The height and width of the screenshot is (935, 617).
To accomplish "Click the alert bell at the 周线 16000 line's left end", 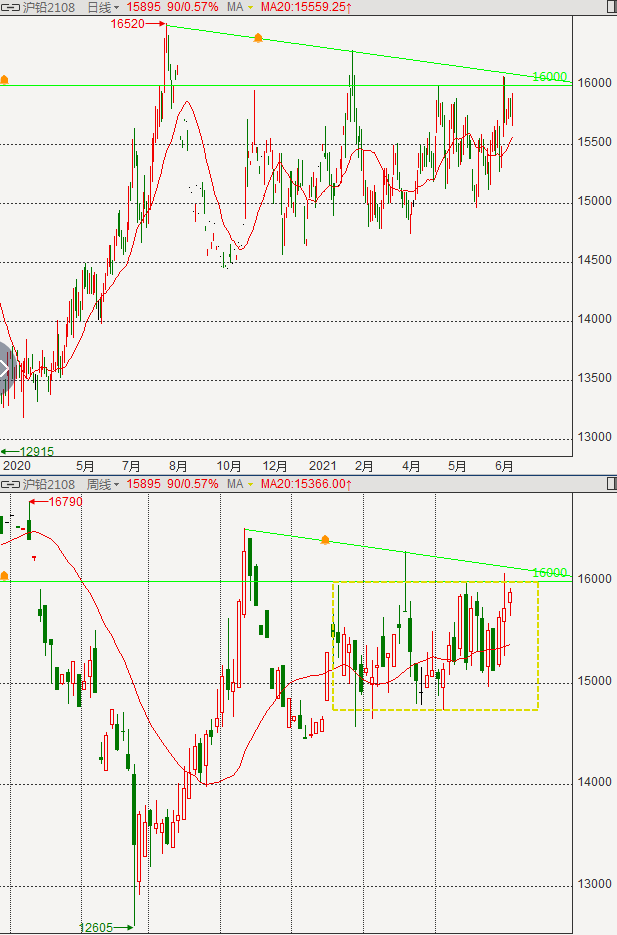I will 4,576.
